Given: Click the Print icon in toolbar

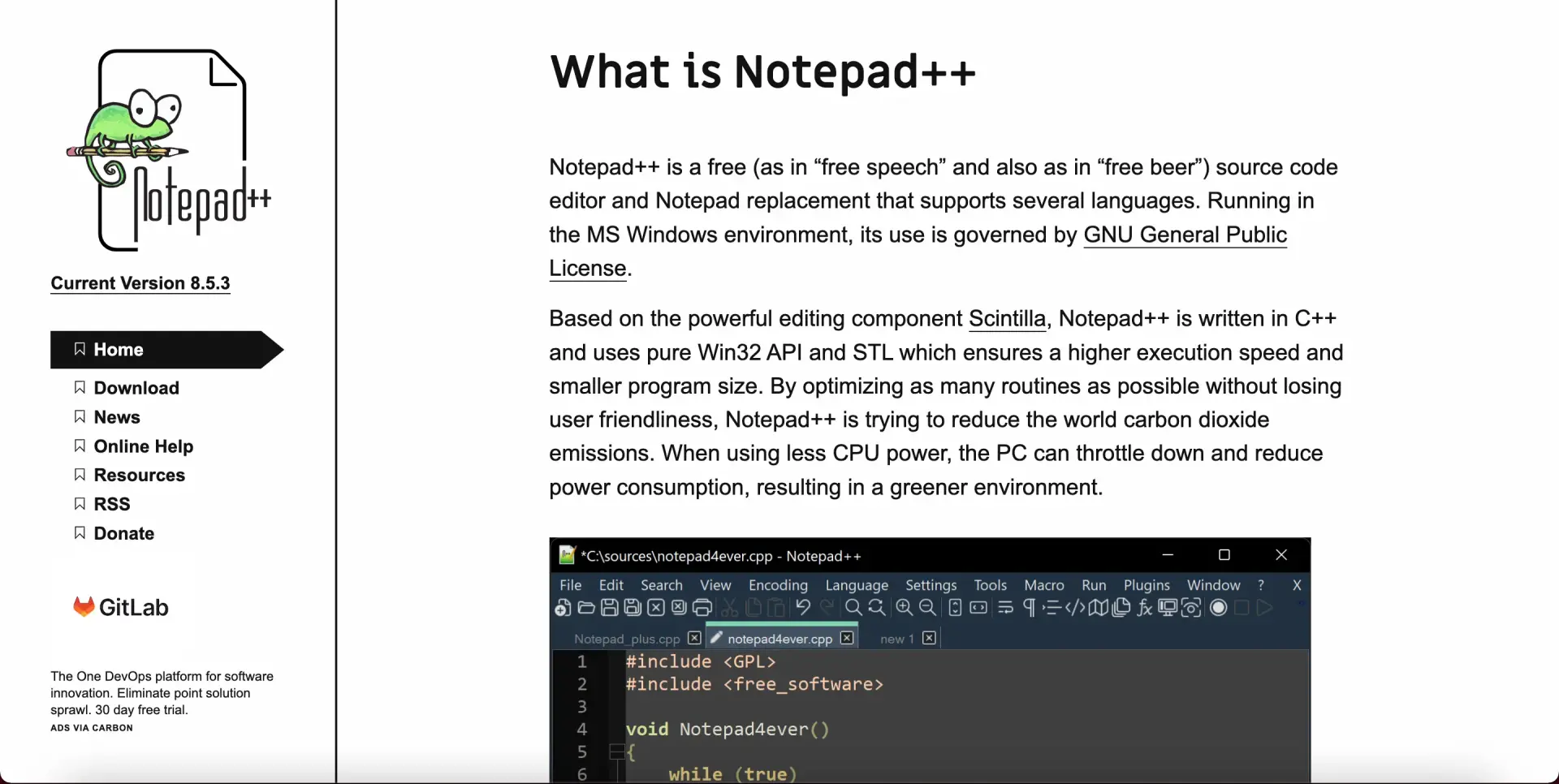Looking at the screenshot, I should [x=702, y=608].
